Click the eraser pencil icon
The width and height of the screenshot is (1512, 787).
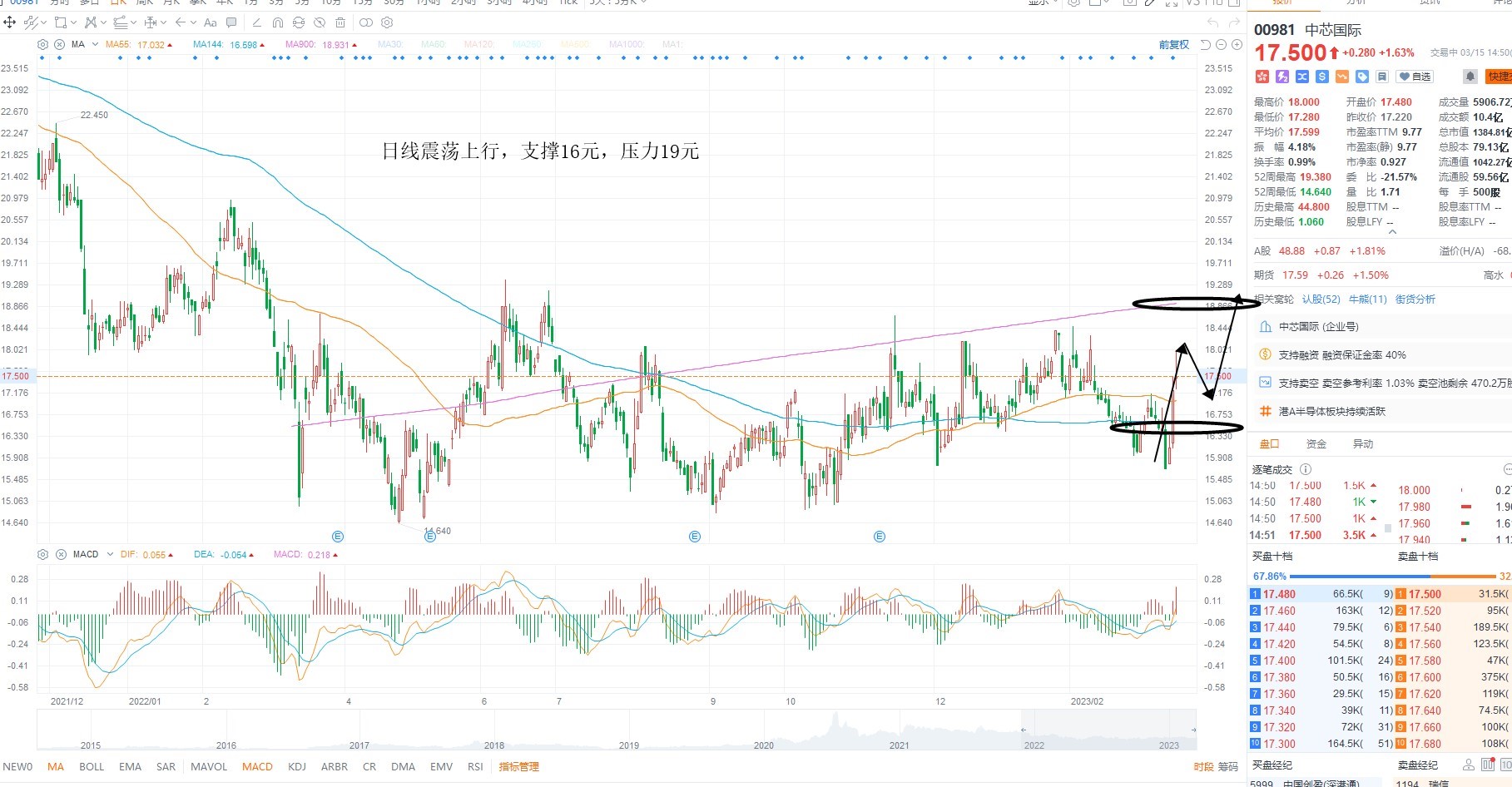[x=256, y=22]
